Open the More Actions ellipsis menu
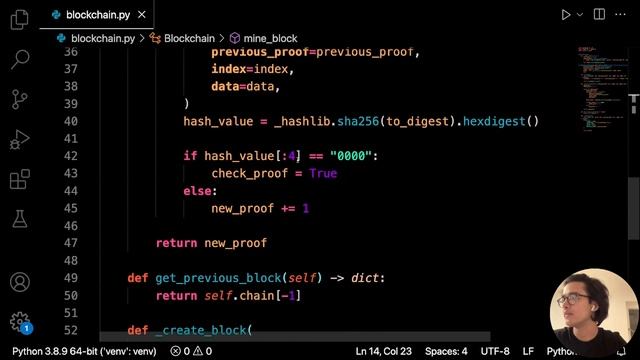The width and height of the screenshot is (640, 360). [620, 14]
